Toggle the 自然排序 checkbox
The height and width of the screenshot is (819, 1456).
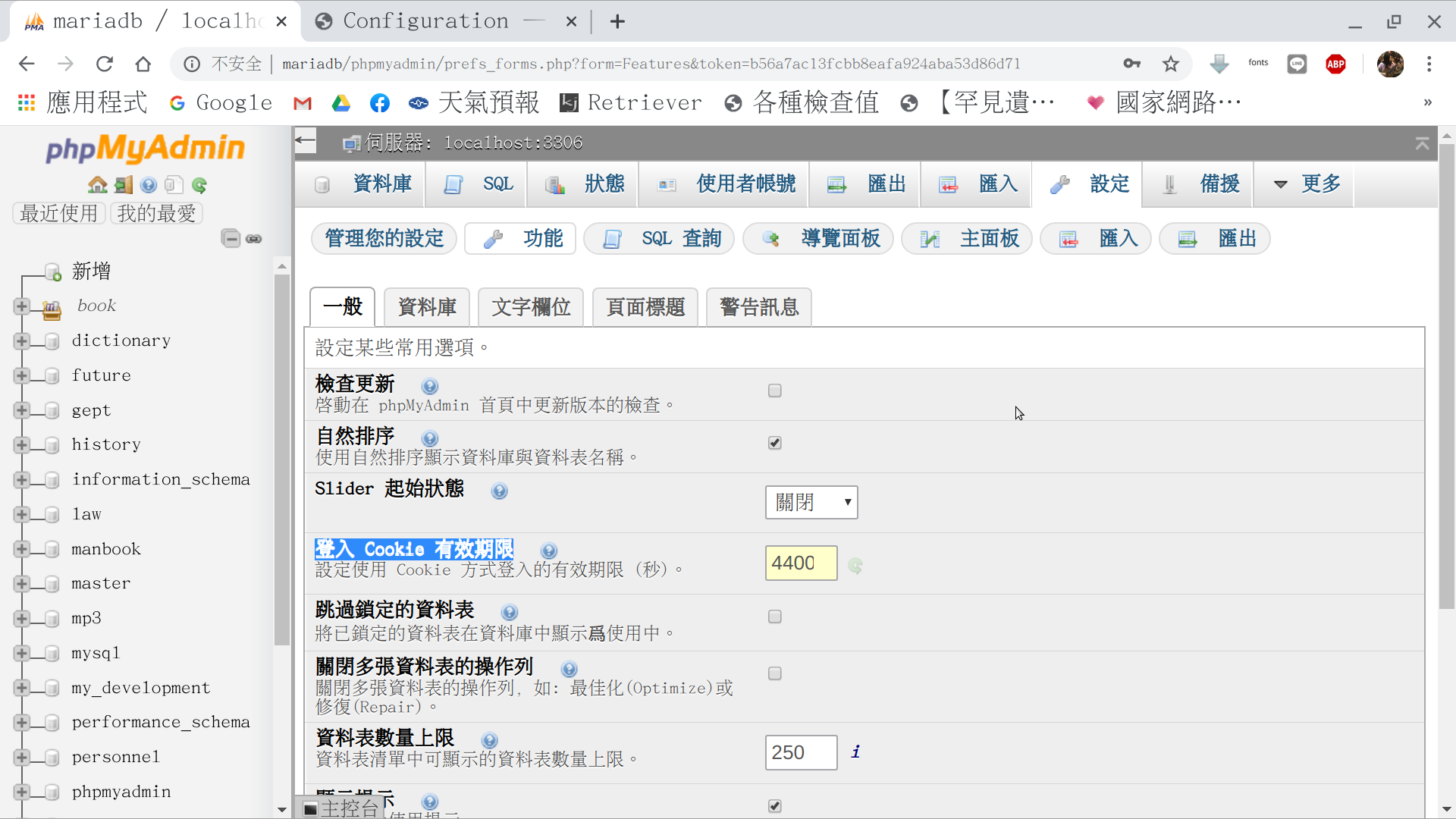[774, 443]
